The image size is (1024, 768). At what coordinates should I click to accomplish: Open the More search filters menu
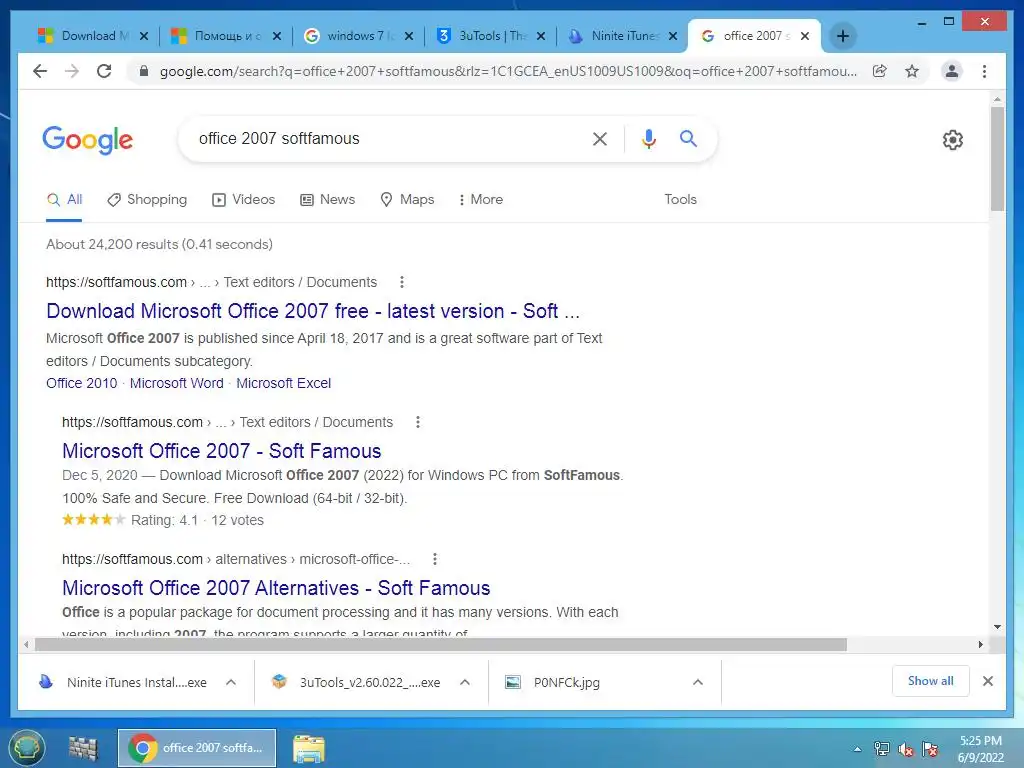pos(481,200)
